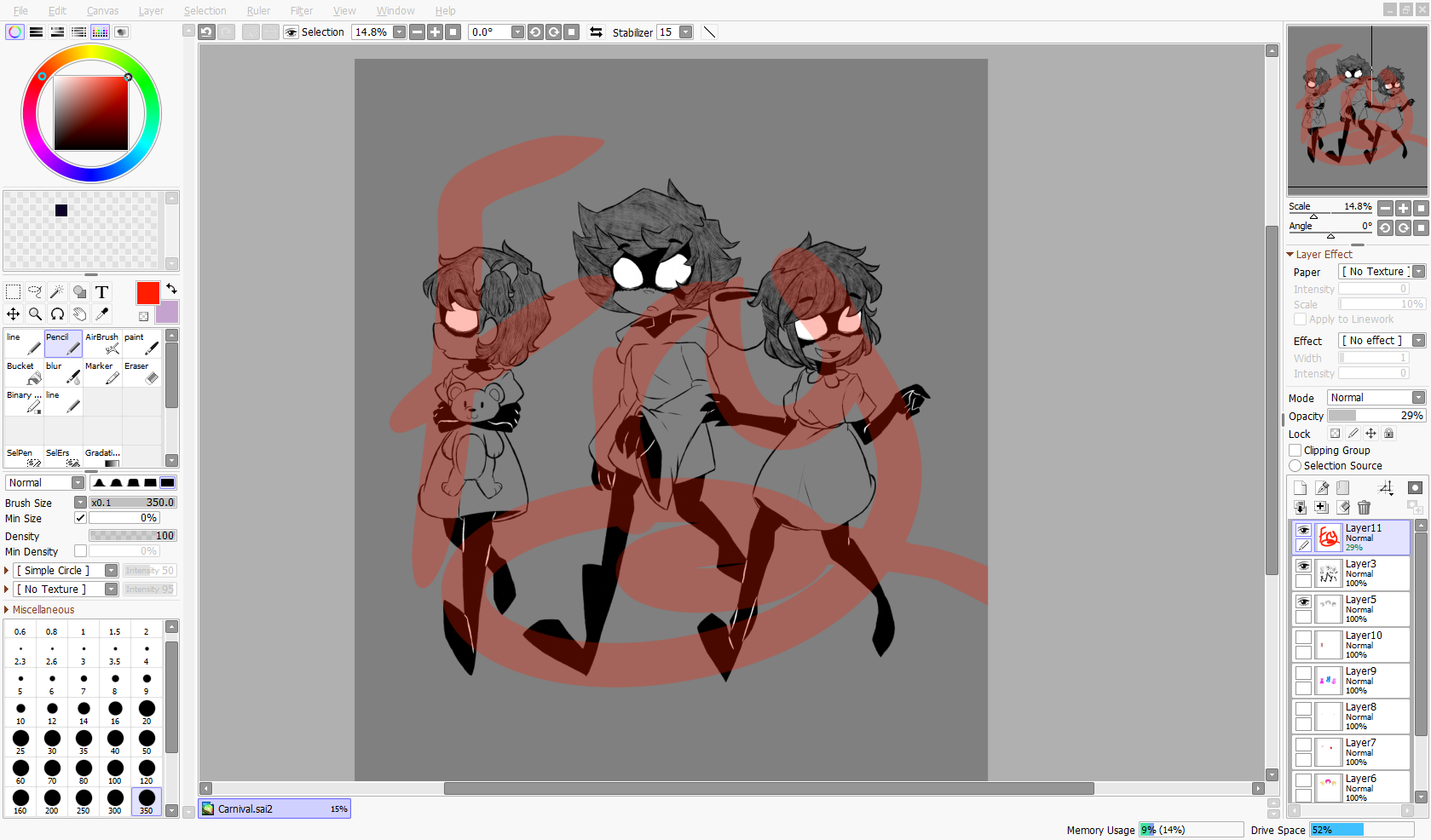Viewport: 1431px width, 840px height.
Task: Choose the AirBrush tool
Action: click(102, 344)
